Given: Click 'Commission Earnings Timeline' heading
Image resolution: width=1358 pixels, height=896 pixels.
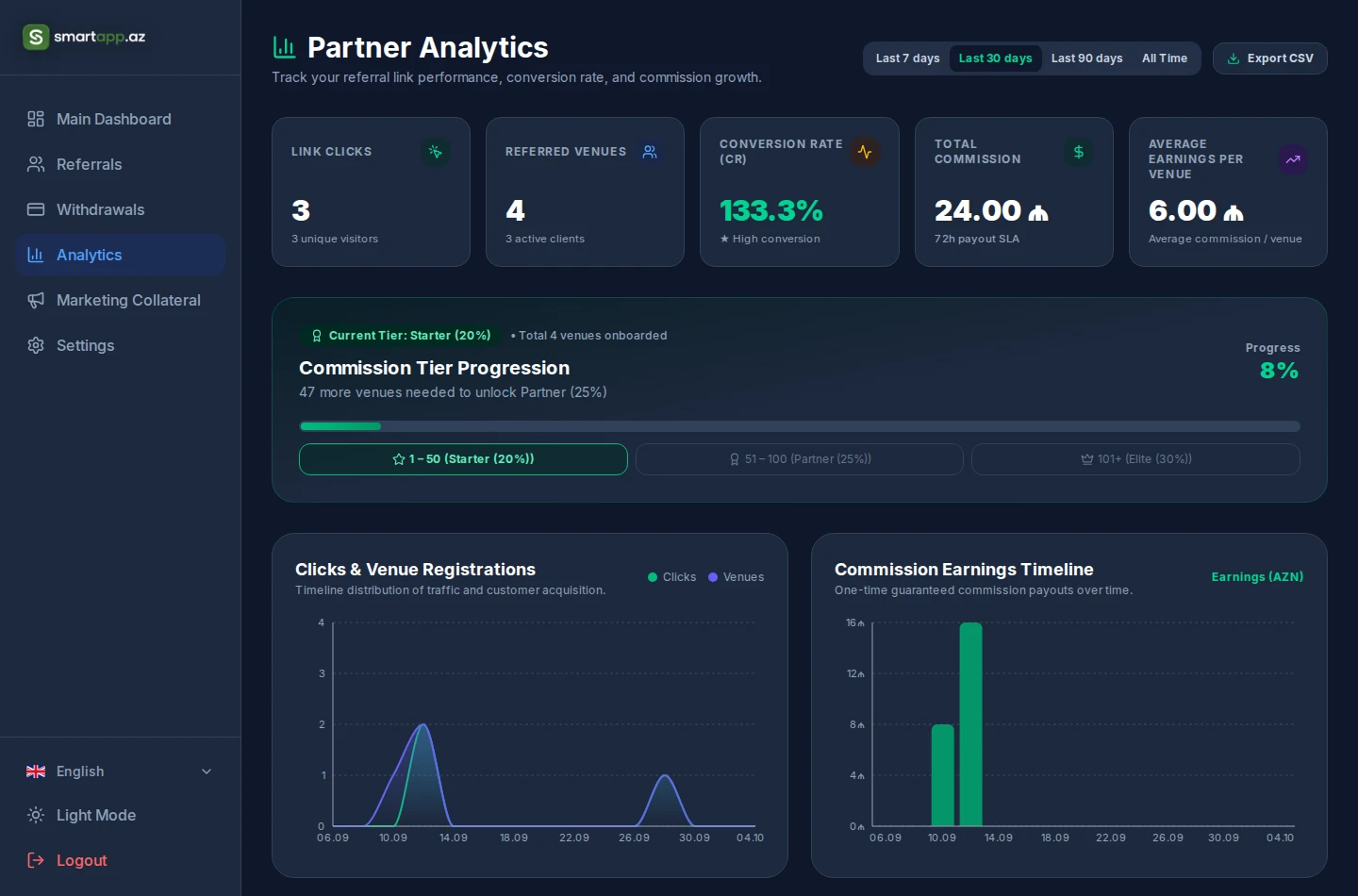Looking at the screenshot, I should (964, 570).
